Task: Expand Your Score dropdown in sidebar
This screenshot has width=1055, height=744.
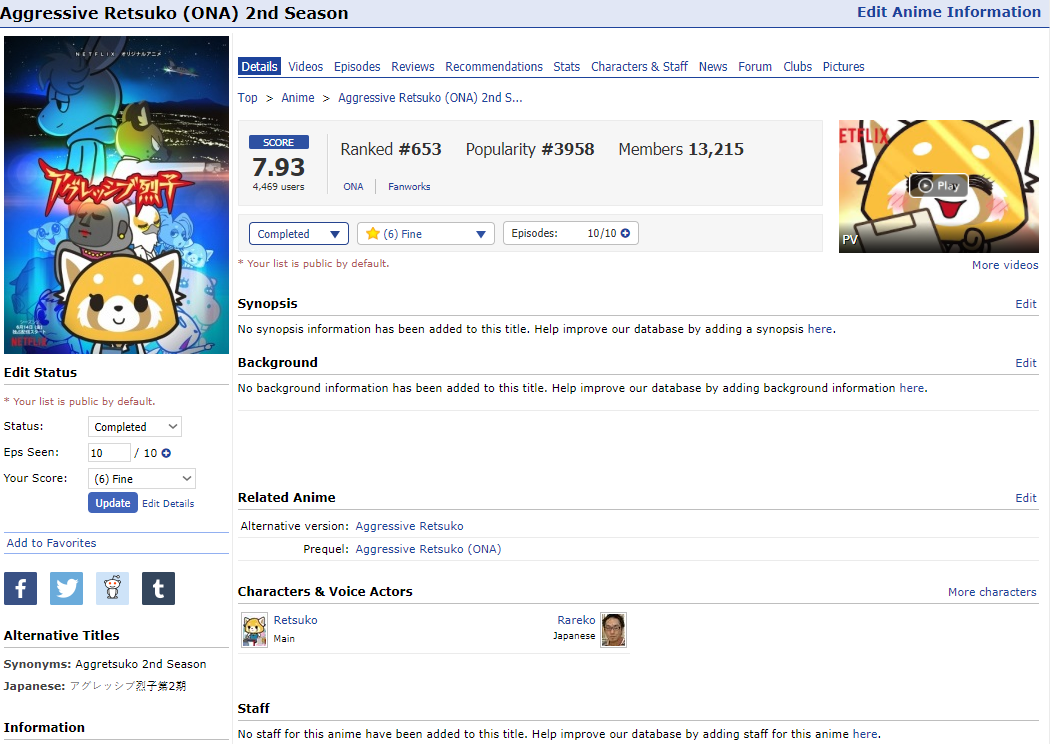Action: pos(142,479)
